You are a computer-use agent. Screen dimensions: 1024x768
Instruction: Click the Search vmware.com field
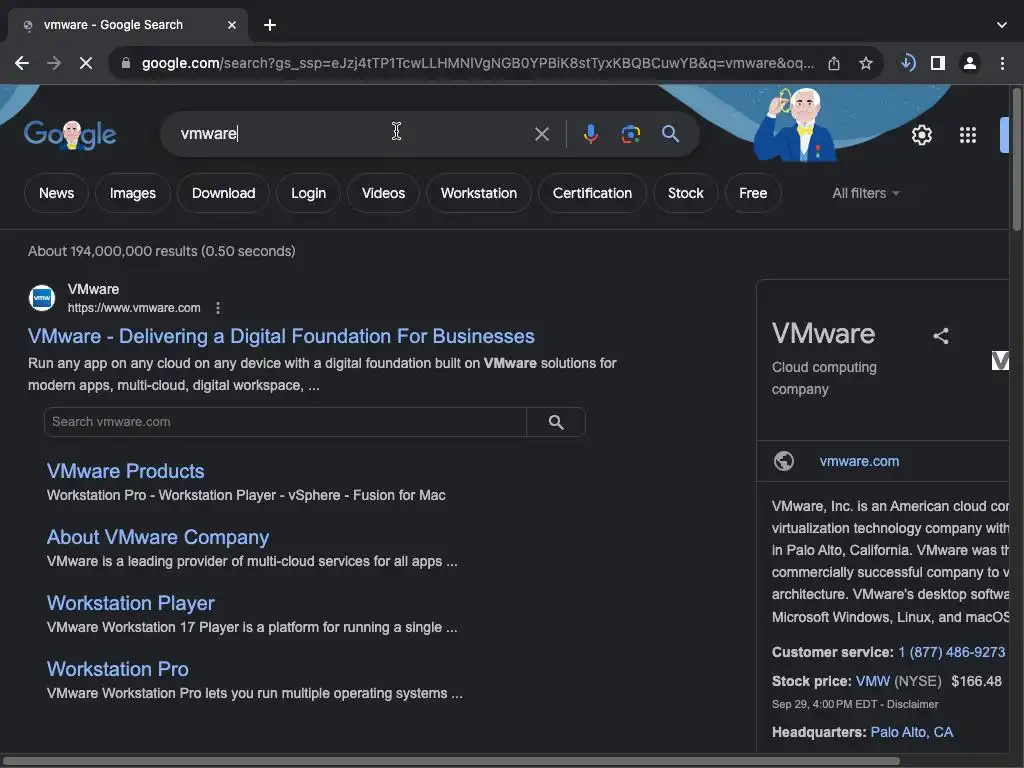[x=285, y=422]
